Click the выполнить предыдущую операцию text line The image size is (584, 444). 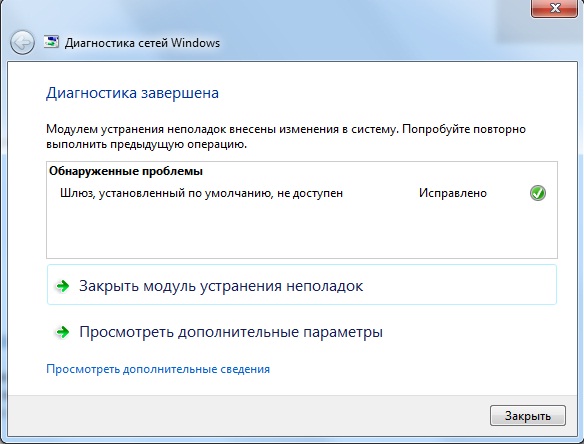coord(146,144)
